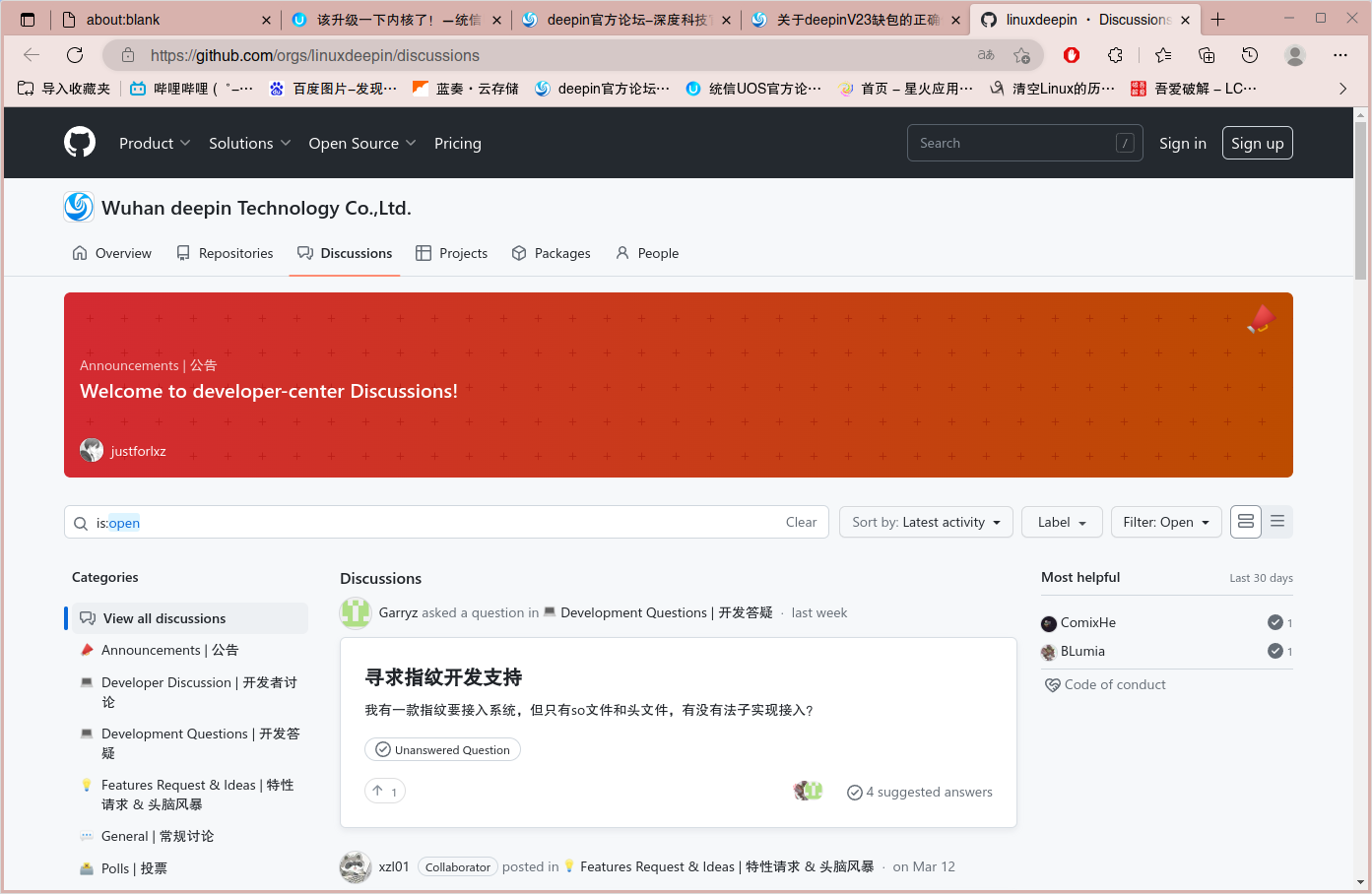
Task: Click the Sign up button
Action: click(x=1257, y=142)
